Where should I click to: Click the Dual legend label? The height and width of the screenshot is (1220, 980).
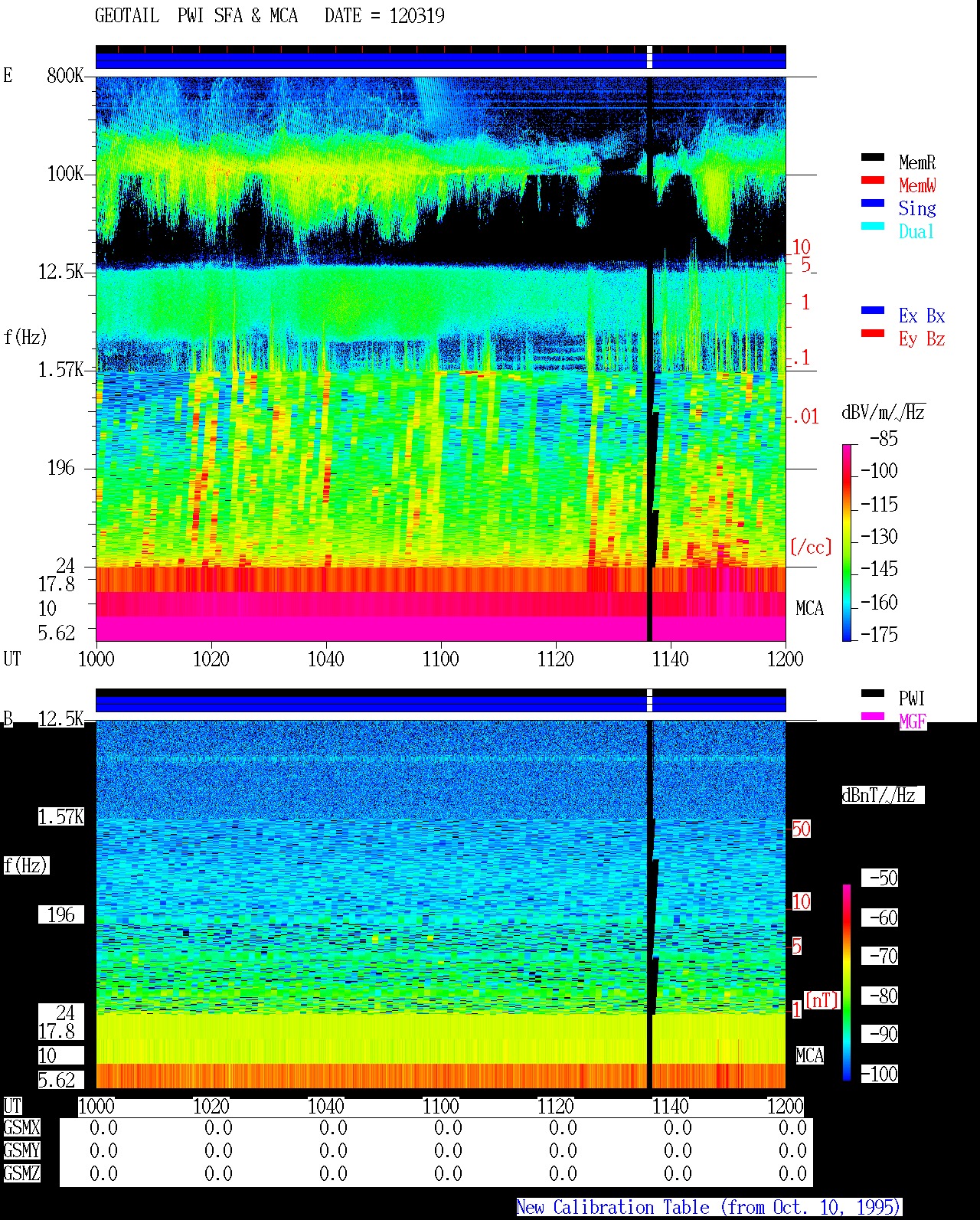[x=916, y=231]
